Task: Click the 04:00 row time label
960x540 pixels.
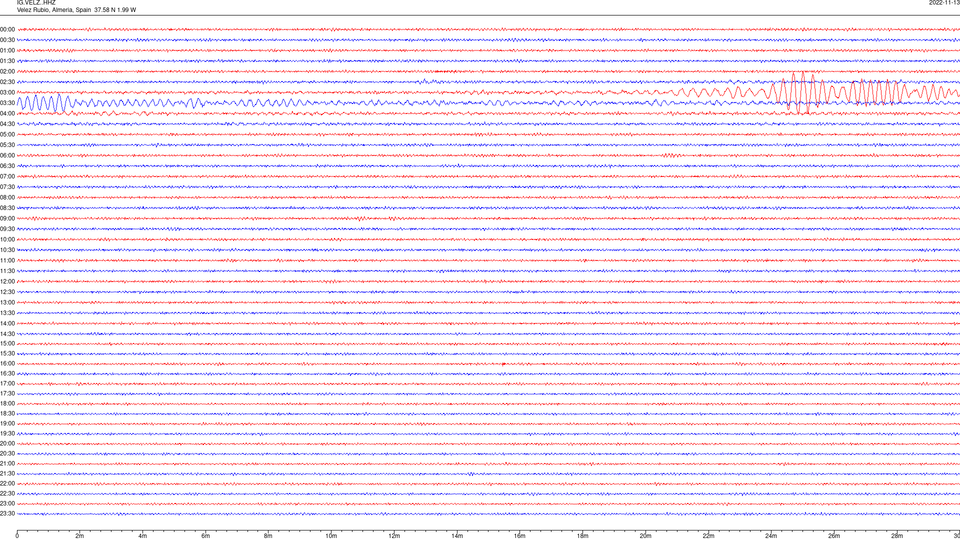Action: 7,113
